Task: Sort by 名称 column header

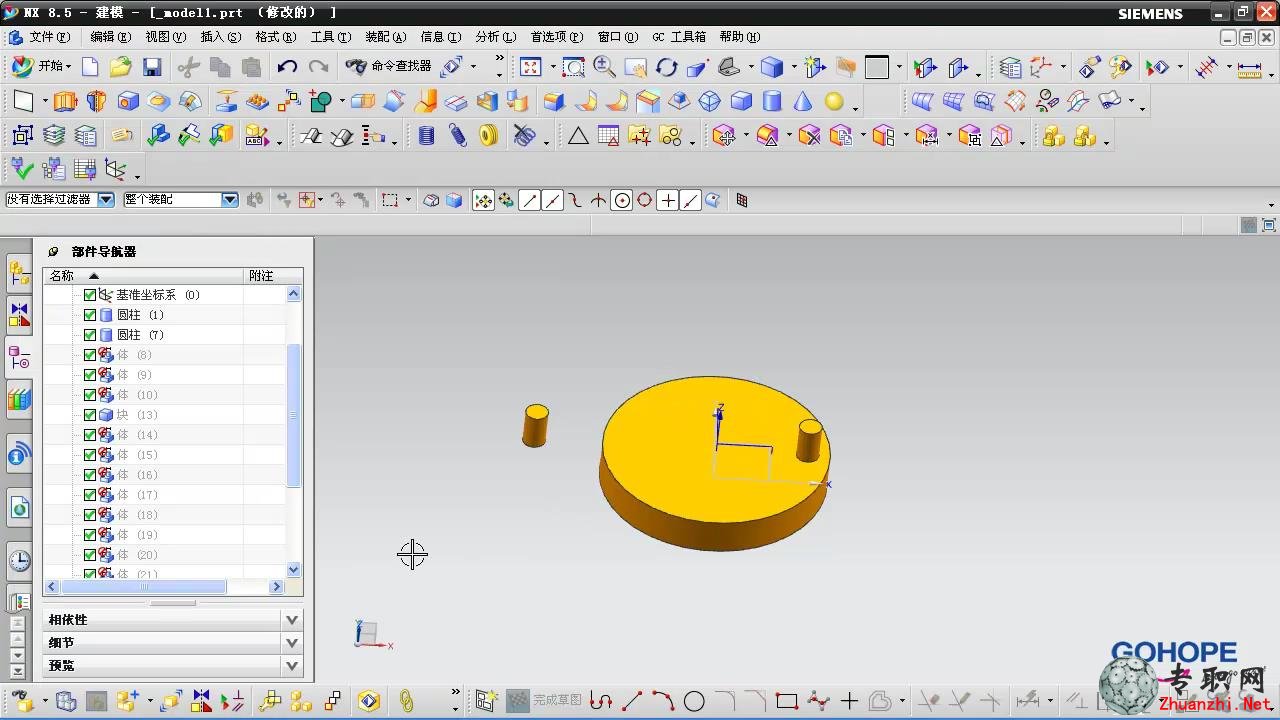Action: [144, 276]
